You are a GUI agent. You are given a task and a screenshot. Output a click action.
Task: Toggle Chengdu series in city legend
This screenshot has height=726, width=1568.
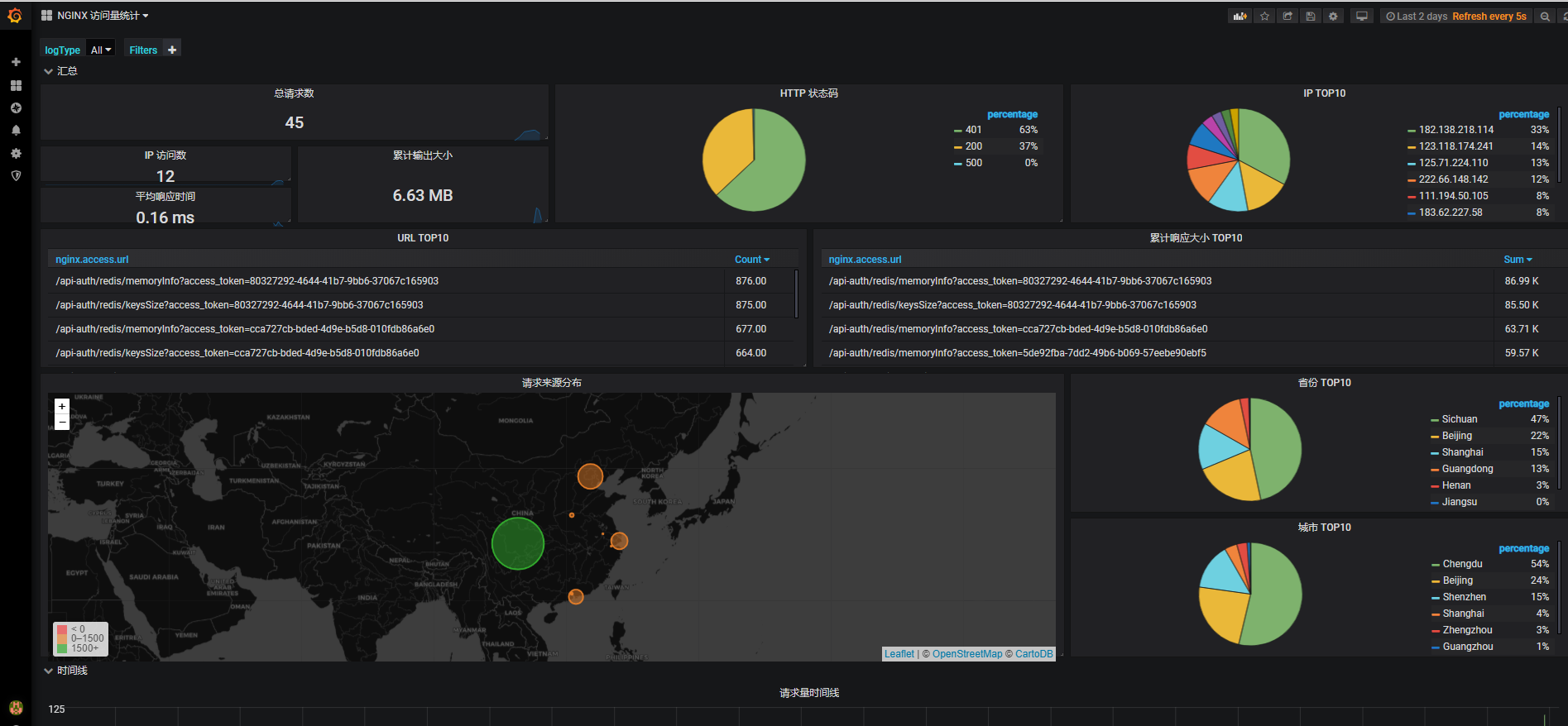pyautogui.click(x=1462, y=564)
